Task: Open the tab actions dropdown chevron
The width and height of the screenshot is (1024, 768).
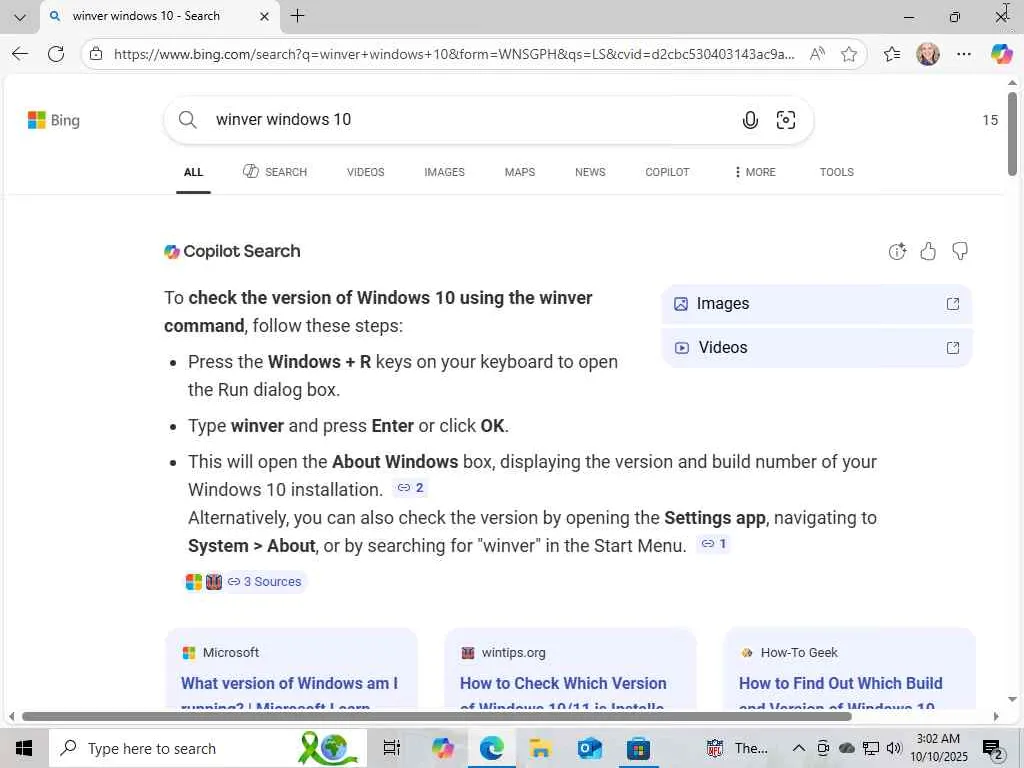Action: pyautogui.click(x=20, y=16)
